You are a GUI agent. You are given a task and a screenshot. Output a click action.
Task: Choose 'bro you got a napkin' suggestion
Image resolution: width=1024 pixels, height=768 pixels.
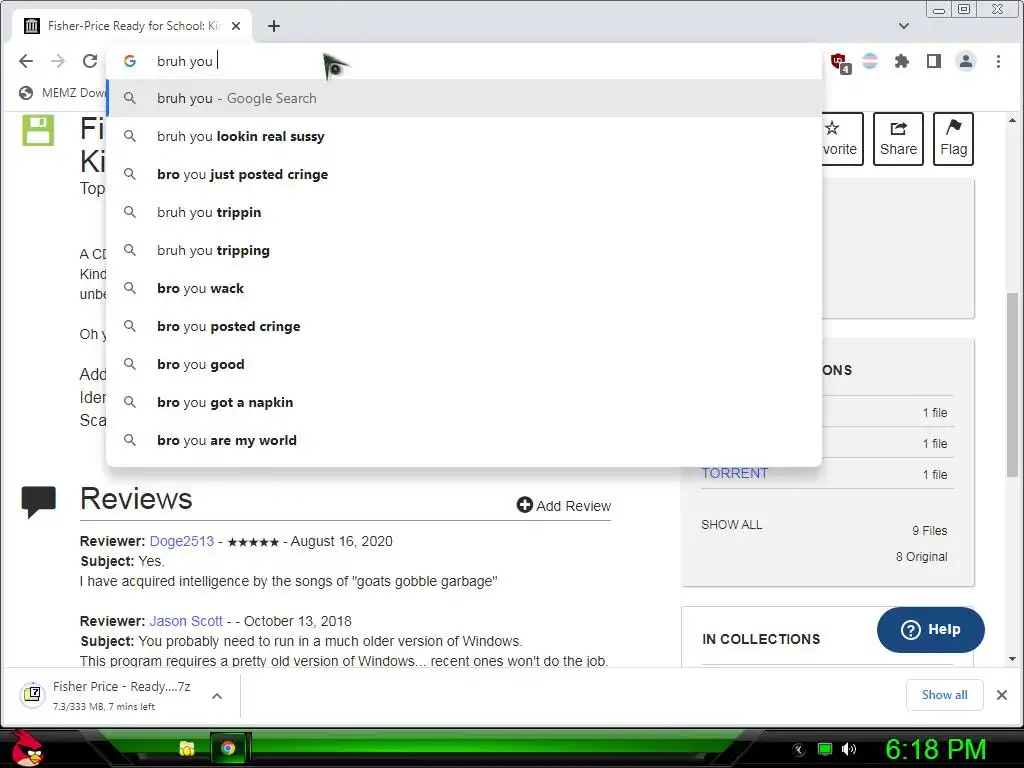464,402
